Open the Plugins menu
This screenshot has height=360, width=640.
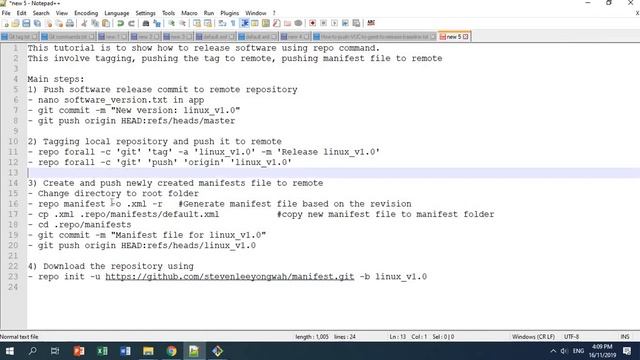click(229, 13)
